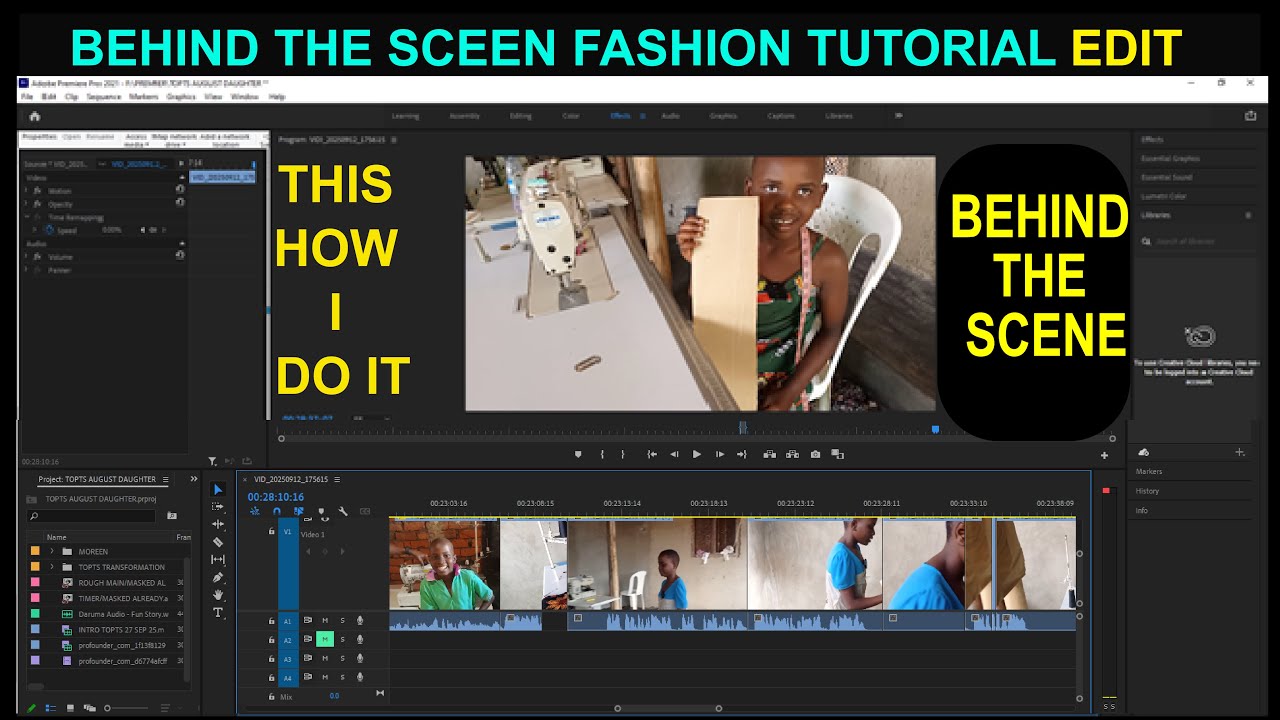
Task: Toggle Snap in timeline (magnet icon)
Action: (277, 511)
